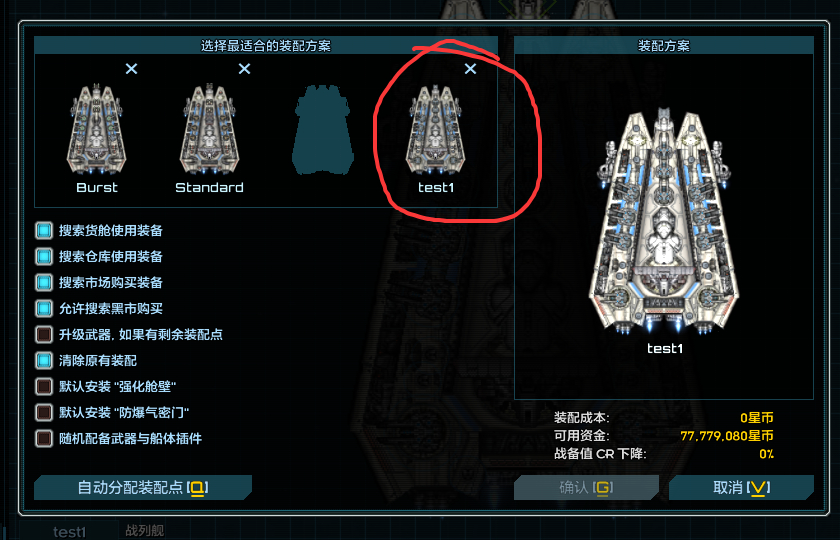The image size is (840, 540).
Task: Enable 升级武器 if spare points option
Action: [x=44, y=334]
